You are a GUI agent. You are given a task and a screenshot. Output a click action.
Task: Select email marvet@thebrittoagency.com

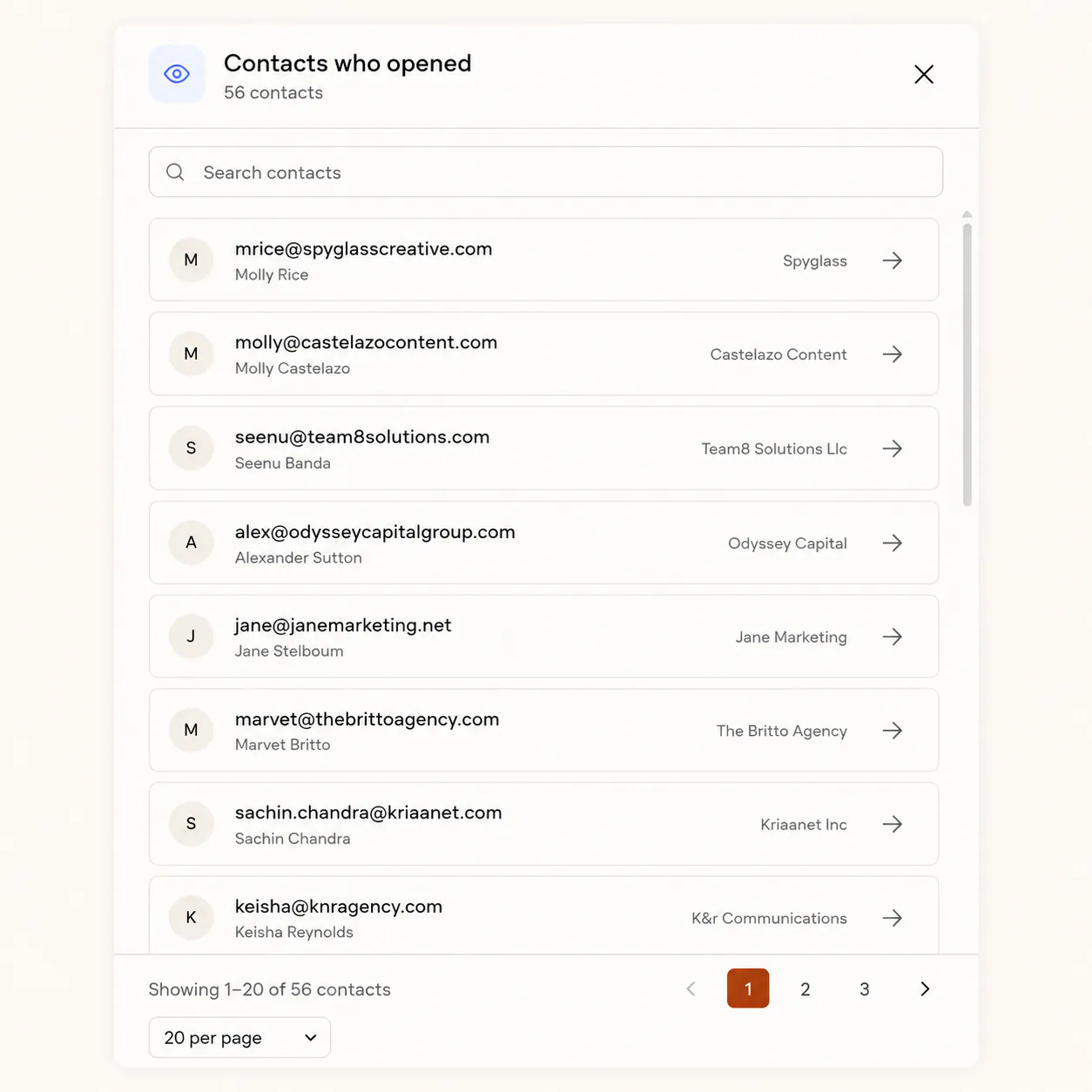pyautogui.click(x=367, y=719)
